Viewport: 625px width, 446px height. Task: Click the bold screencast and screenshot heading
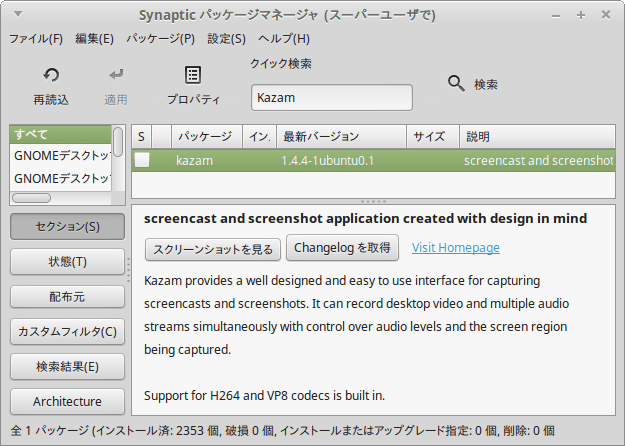pyautogui.click(x=365, y=218)
